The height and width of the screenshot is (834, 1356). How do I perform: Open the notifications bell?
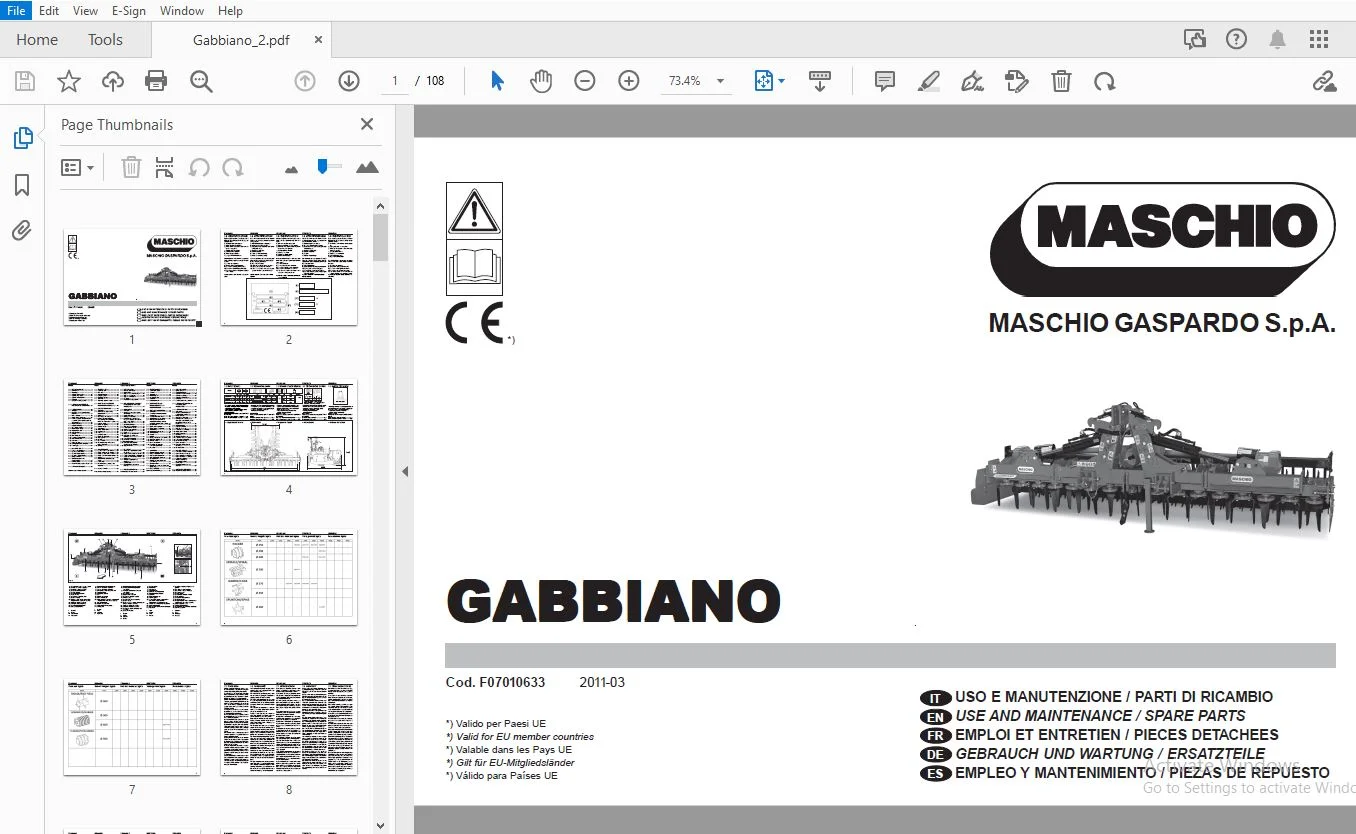pos(1278,40)
